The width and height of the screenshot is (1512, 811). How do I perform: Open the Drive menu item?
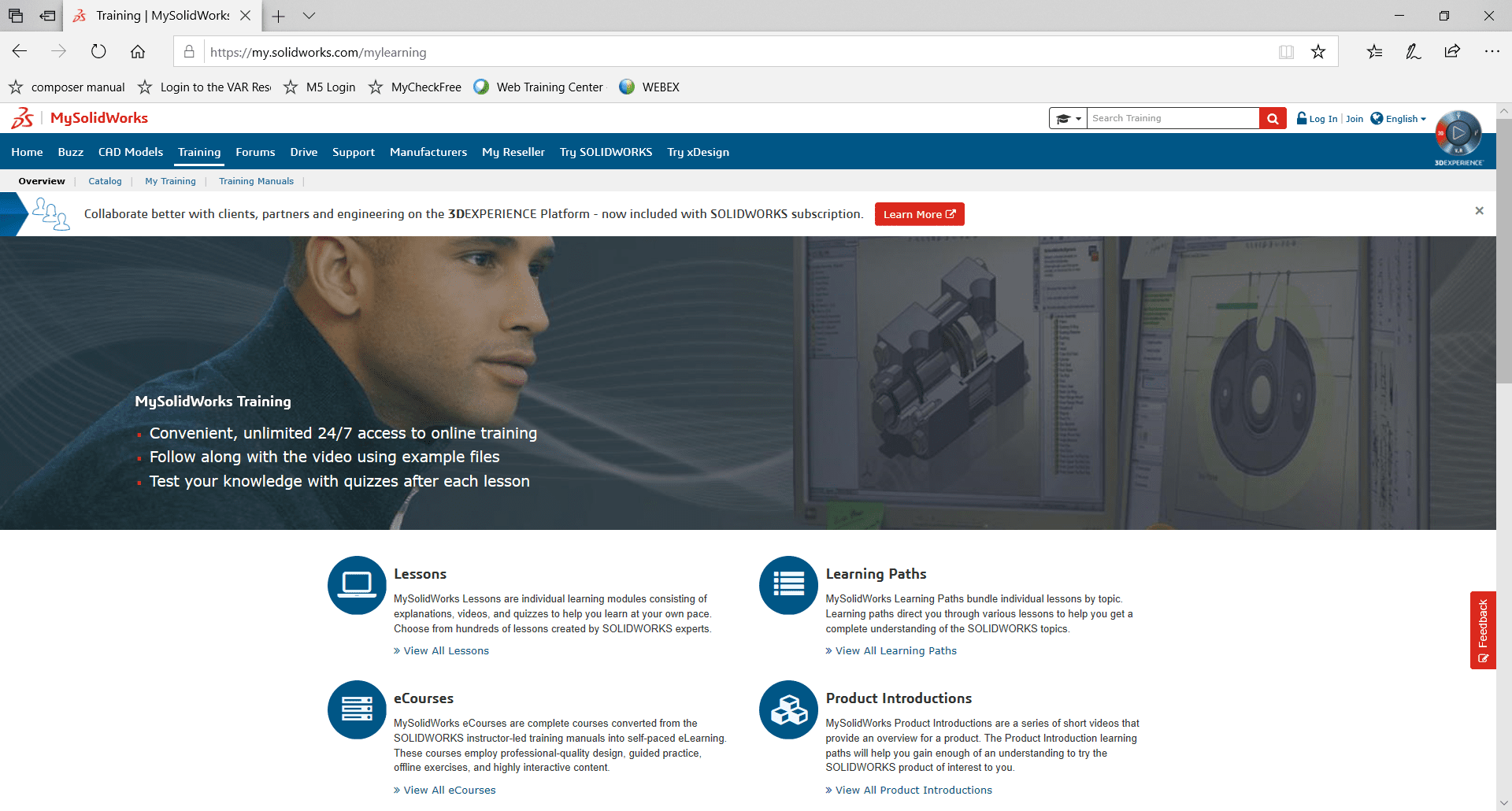point(303,152)
